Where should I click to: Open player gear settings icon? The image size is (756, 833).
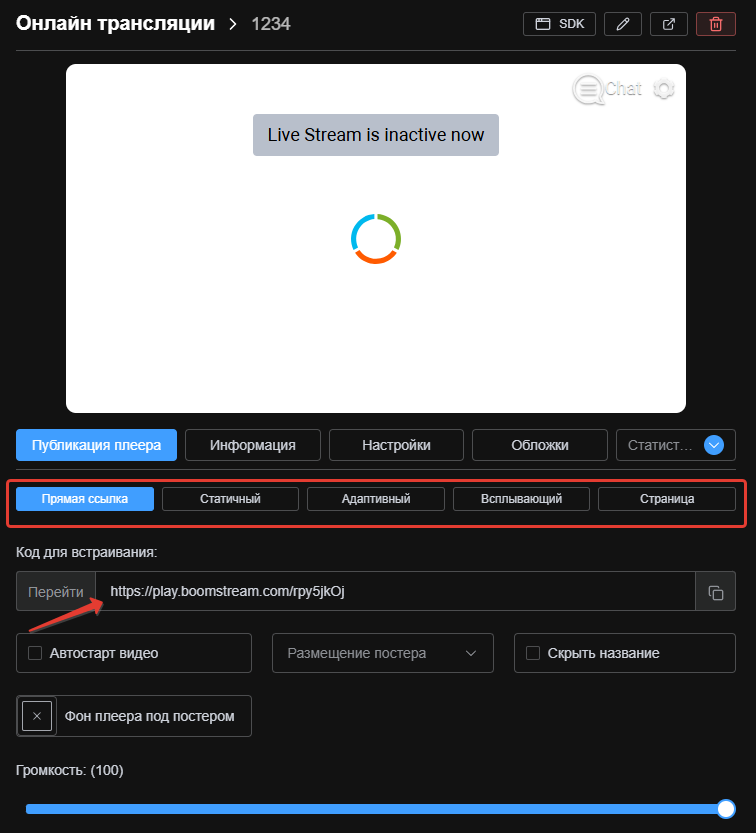coord(664,89)
